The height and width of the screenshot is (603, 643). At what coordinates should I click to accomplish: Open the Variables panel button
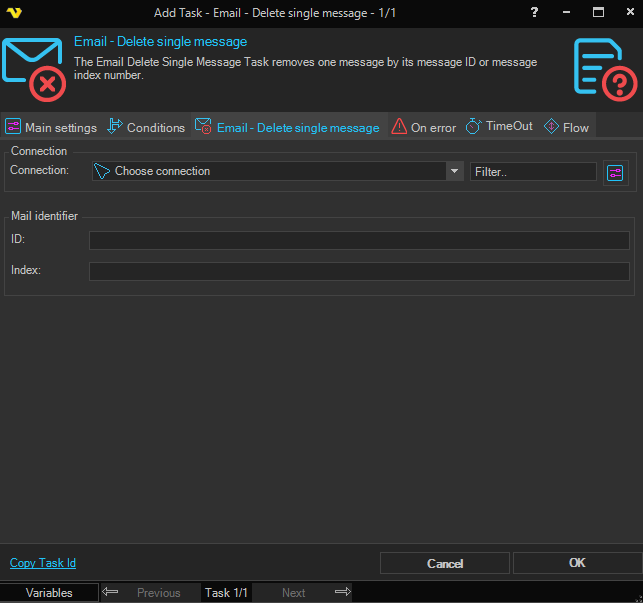coord(49,593)
